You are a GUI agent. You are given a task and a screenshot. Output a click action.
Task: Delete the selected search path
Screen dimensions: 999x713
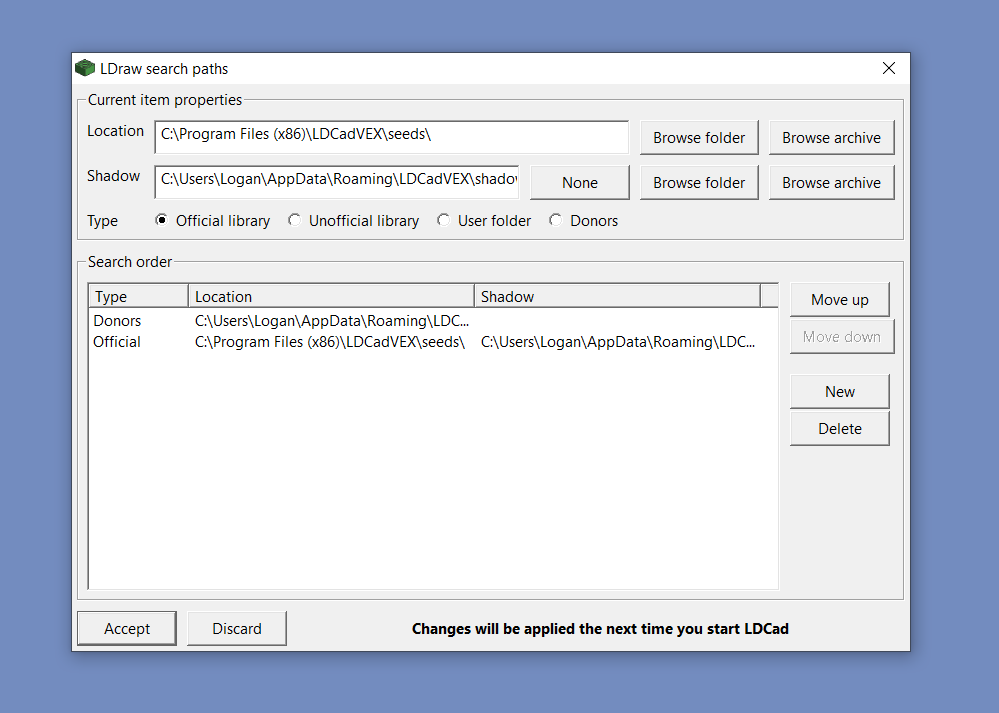(839, 429)
